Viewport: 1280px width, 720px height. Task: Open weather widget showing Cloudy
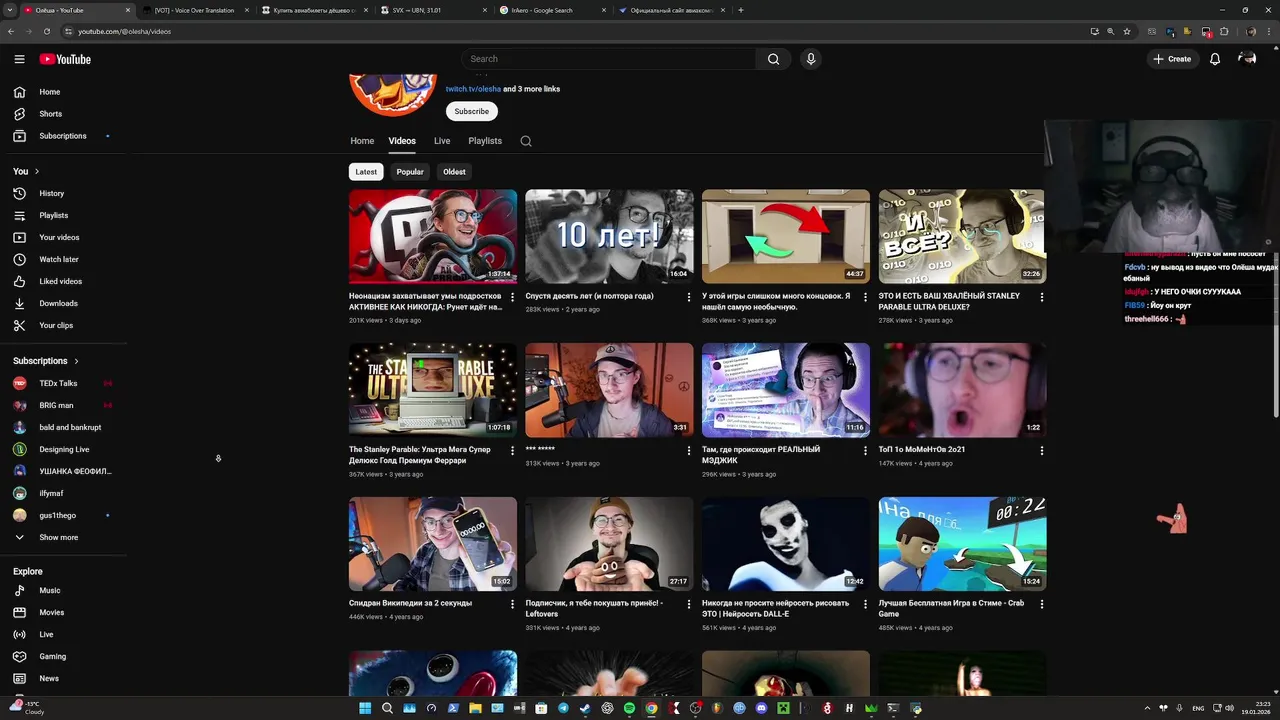pyautogui.click(x=27, y=708)
